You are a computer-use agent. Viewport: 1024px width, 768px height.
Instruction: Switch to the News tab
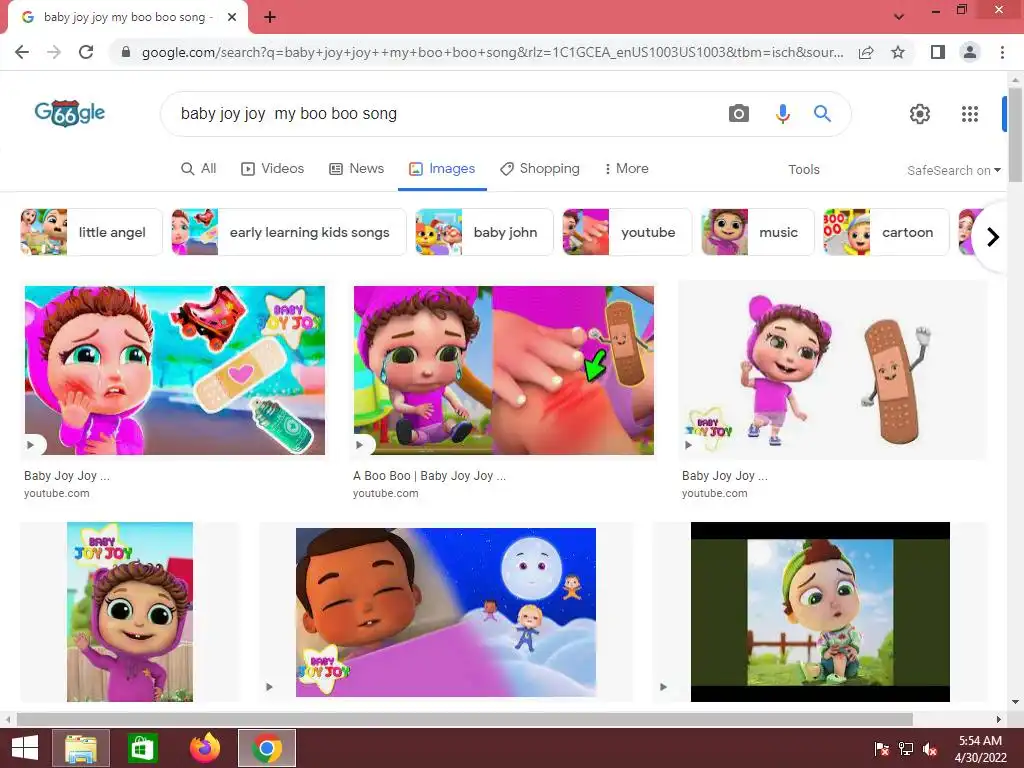pyautogui.click(x=357, y=168)
